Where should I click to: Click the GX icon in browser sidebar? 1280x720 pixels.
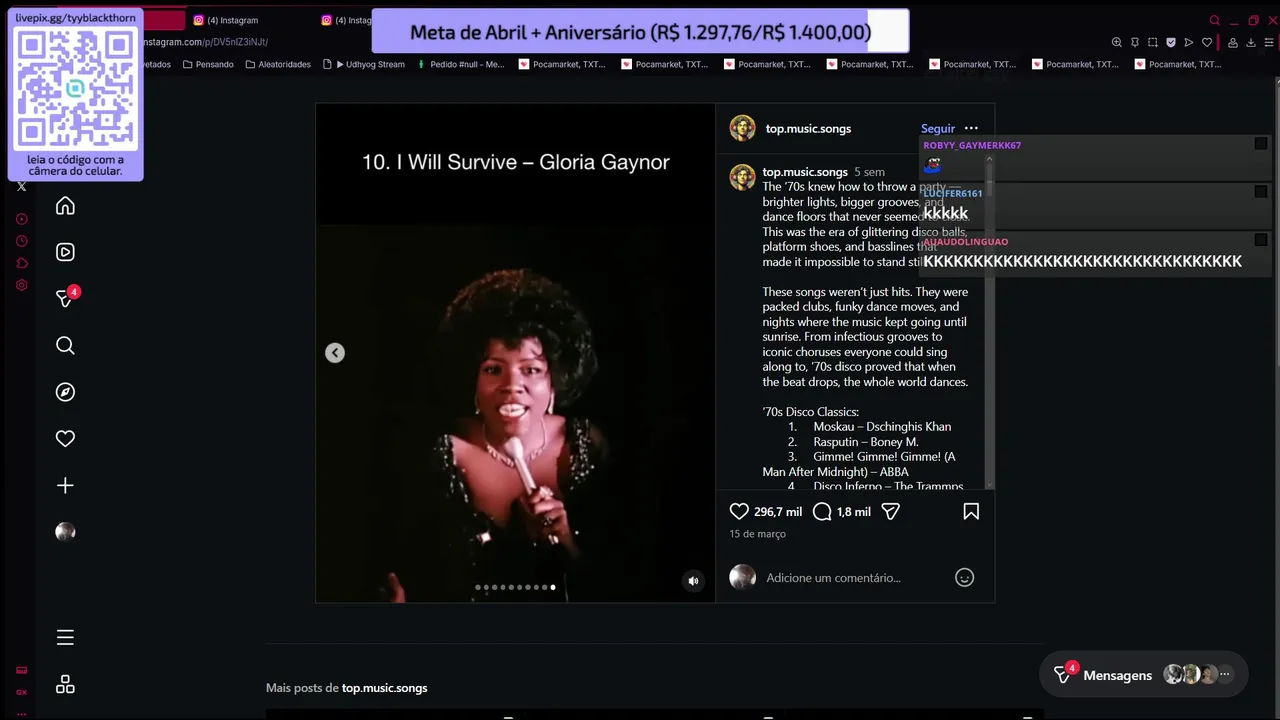point(22,692)
